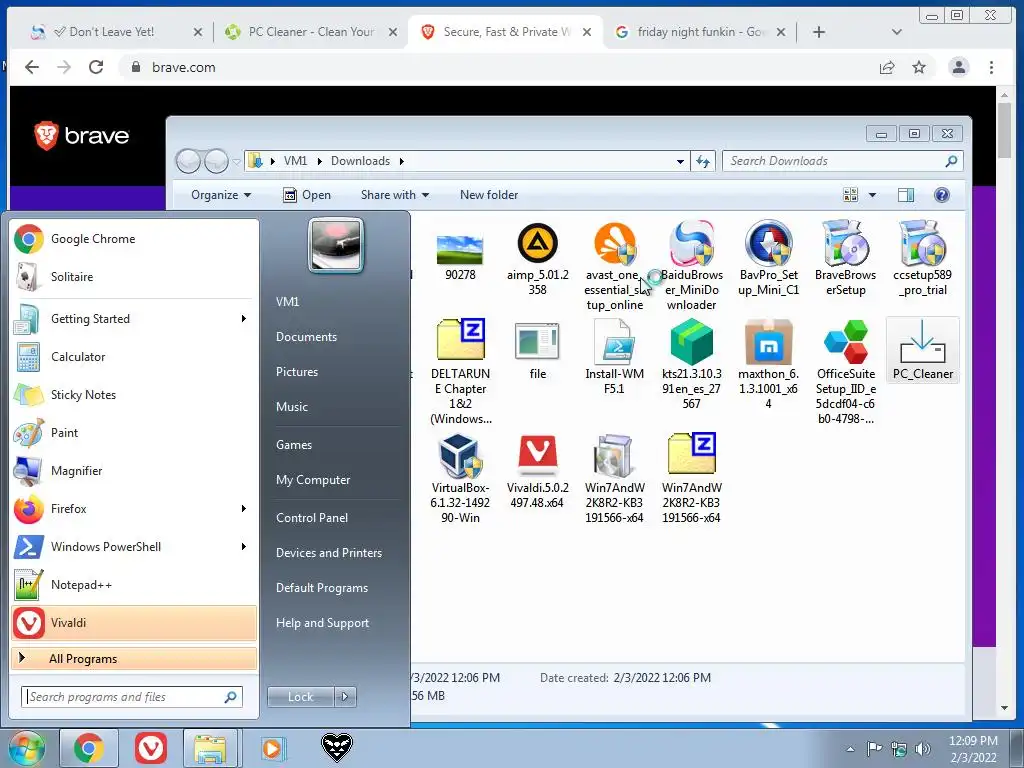1024x768 pixels.
Task: Select the OfficeSuiteSetup_IID file
Action: [x=846, y=371]
